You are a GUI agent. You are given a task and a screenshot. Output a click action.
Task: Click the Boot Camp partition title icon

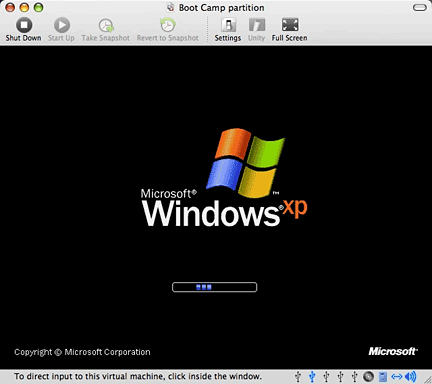pyautogui.click(x=171, y=7)
